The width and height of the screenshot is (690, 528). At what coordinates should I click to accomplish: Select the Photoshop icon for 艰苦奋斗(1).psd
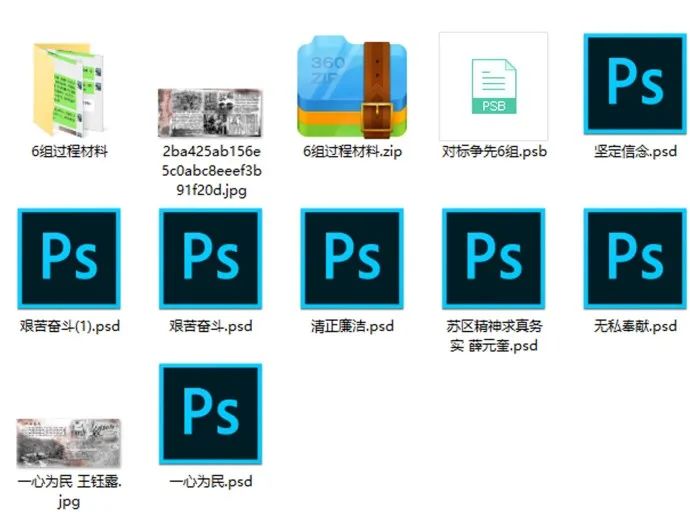click(x=69, y=258)
